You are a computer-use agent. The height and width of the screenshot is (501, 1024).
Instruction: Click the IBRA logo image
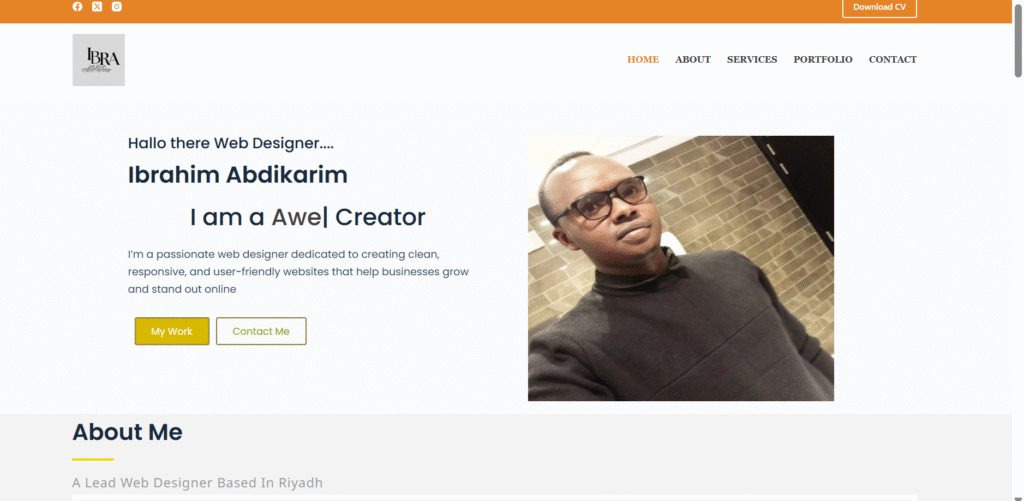99,60
